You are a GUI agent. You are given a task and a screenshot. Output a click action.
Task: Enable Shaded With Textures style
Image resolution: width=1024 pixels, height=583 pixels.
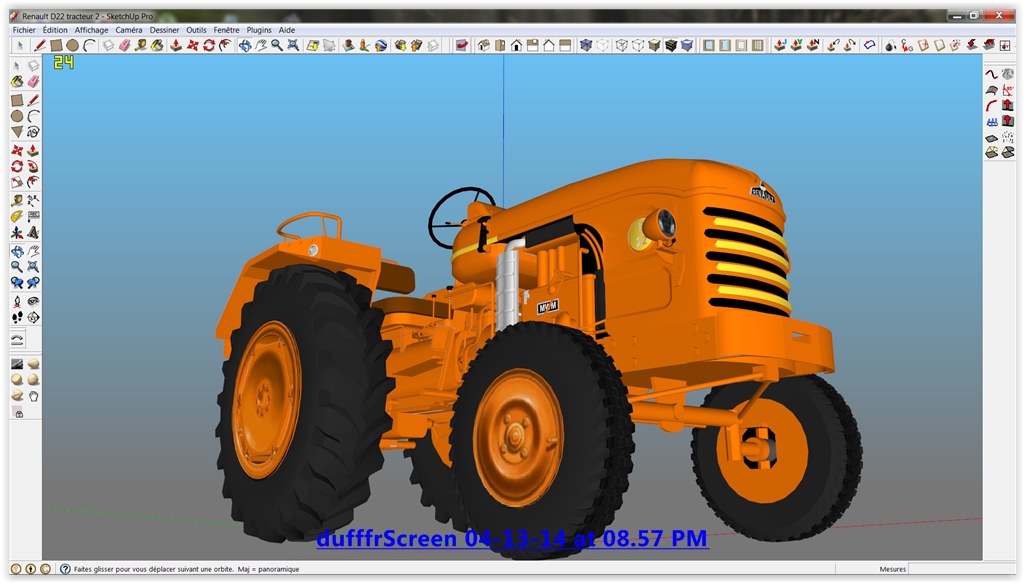(671, 45)
